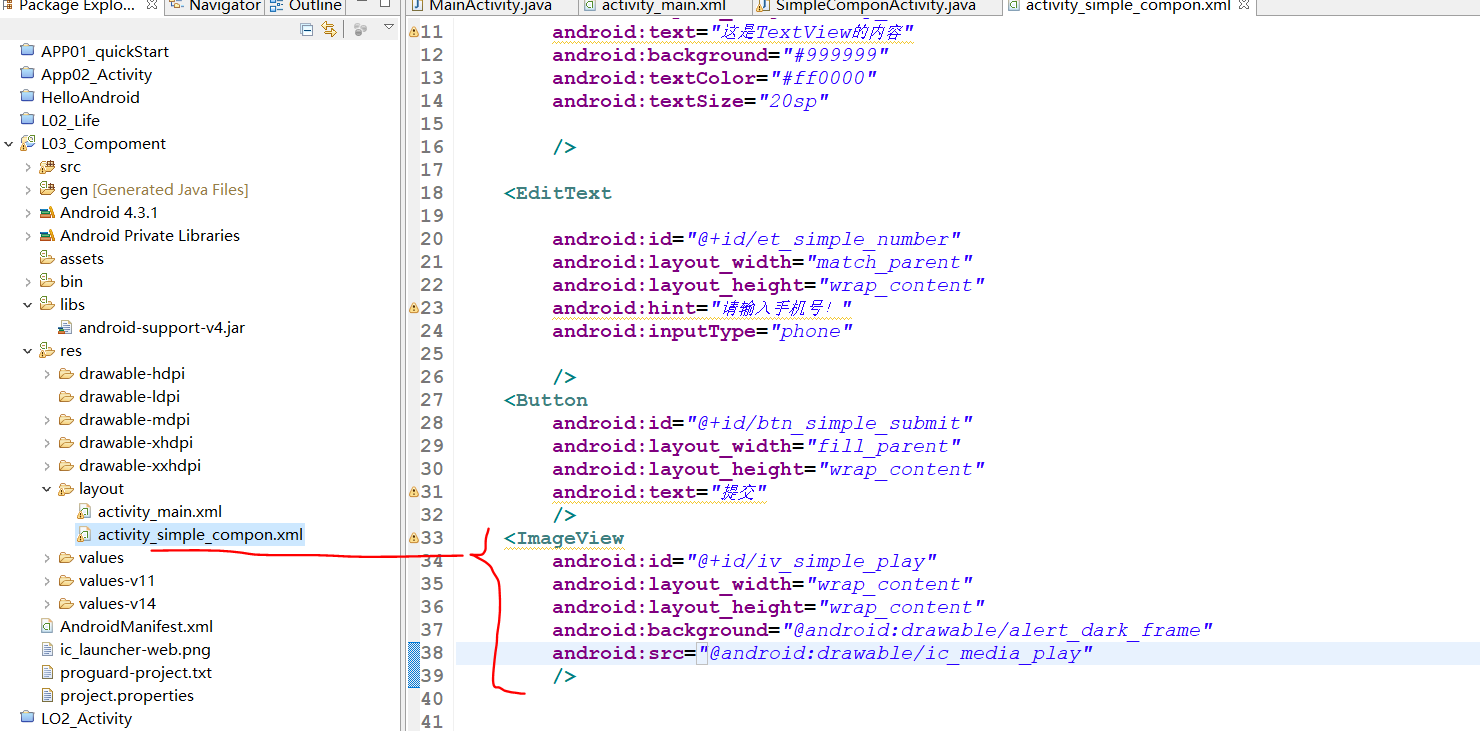This screenshot has width=1480, height=731.
Task: Click the Android 4.3.1 library icon
Action: click(47, 212)
